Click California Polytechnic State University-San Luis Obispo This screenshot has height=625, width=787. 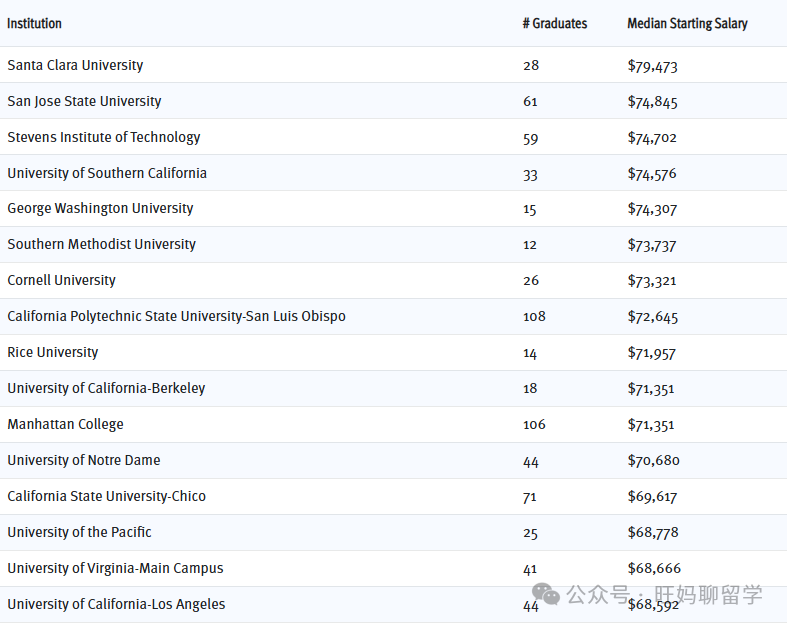pyautogui.click(x=176, y=316)
